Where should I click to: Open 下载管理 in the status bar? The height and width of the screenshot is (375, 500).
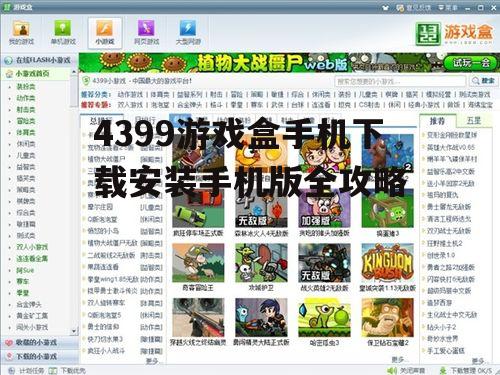point(465,370)
